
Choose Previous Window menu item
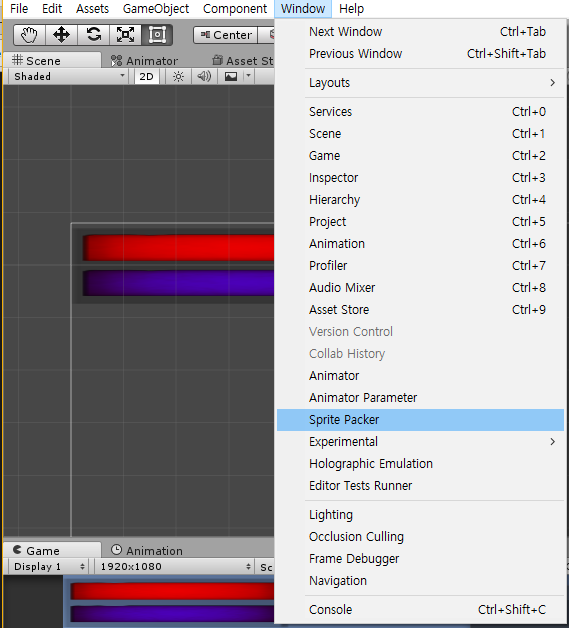[x=420, y=54]
